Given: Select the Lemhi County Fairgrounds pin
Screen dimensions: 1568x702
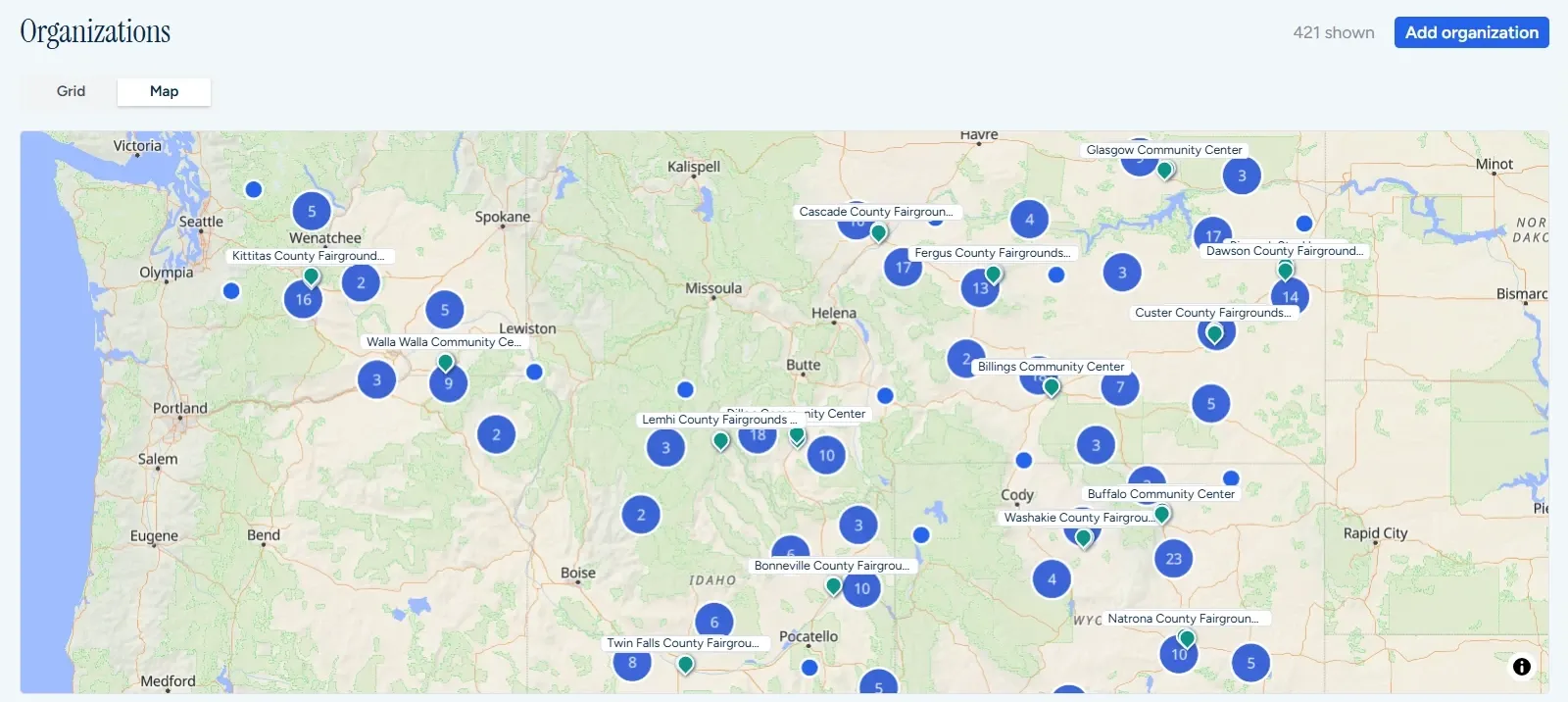Looking at the screenshot, I should coord(721,441).
